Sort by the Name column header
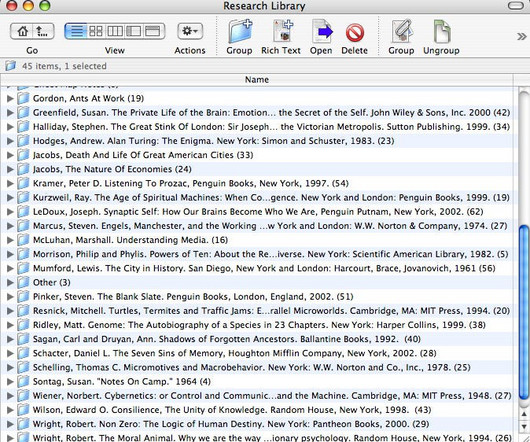The image size is (530, 442). coord(257,79)
